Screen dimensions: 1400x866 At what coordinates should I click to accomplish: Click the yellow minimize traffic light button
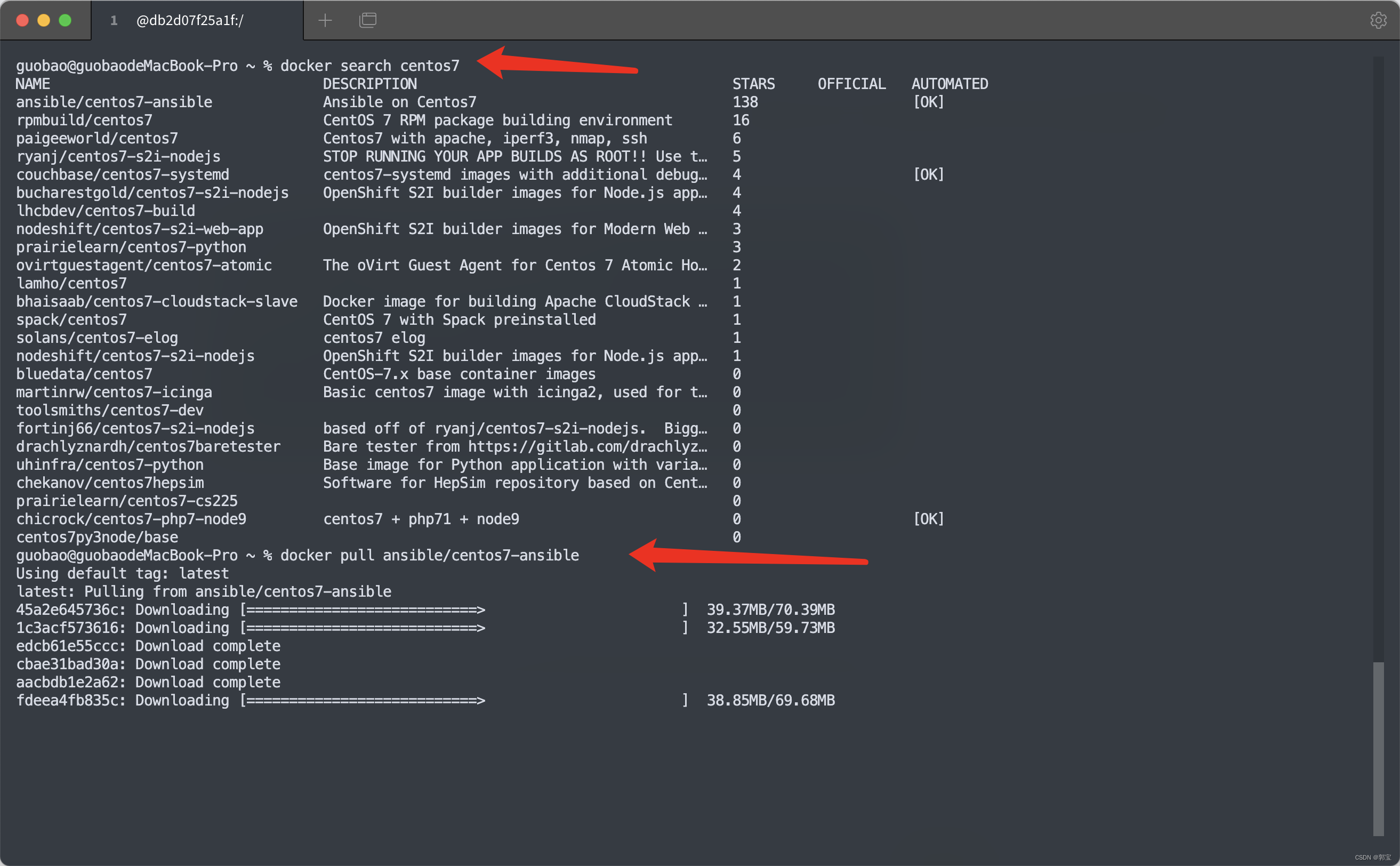point(44,20)
